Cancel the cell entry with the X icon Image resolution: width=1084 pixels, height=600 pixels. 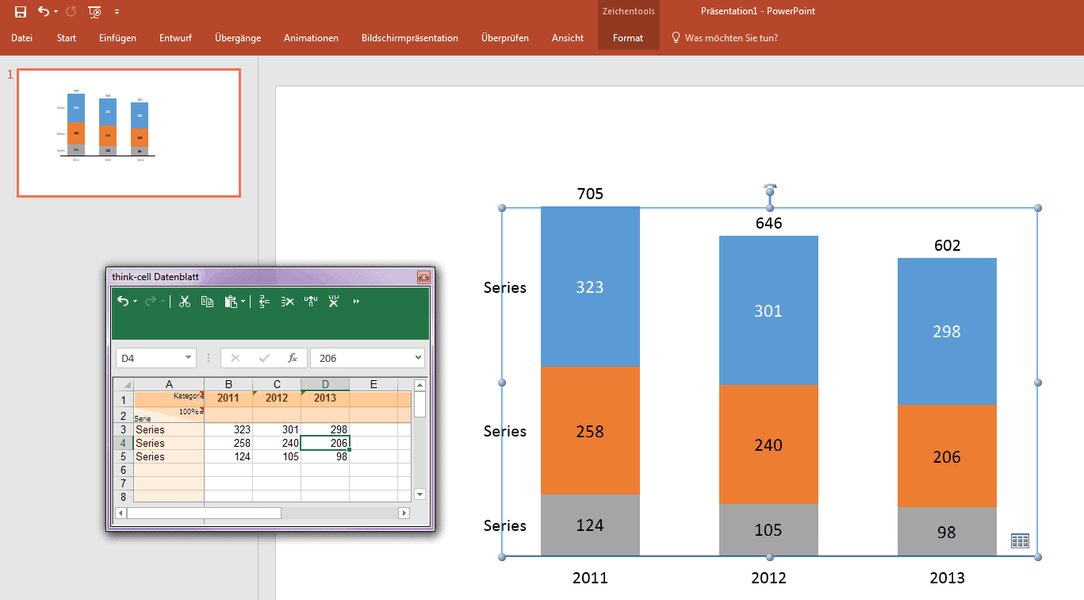(235, 357)
